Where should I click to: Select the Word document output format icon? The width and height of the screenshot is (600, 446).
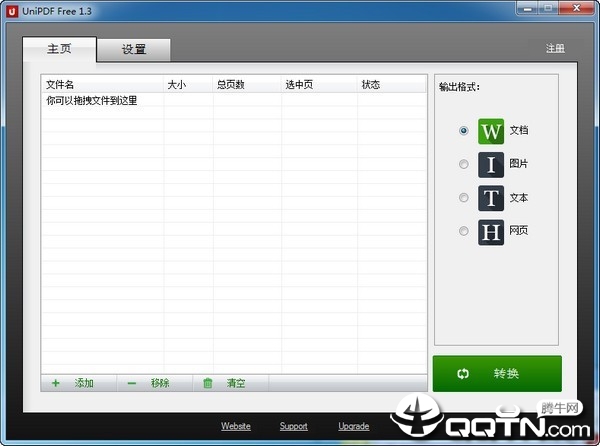[x=491, y=131]
